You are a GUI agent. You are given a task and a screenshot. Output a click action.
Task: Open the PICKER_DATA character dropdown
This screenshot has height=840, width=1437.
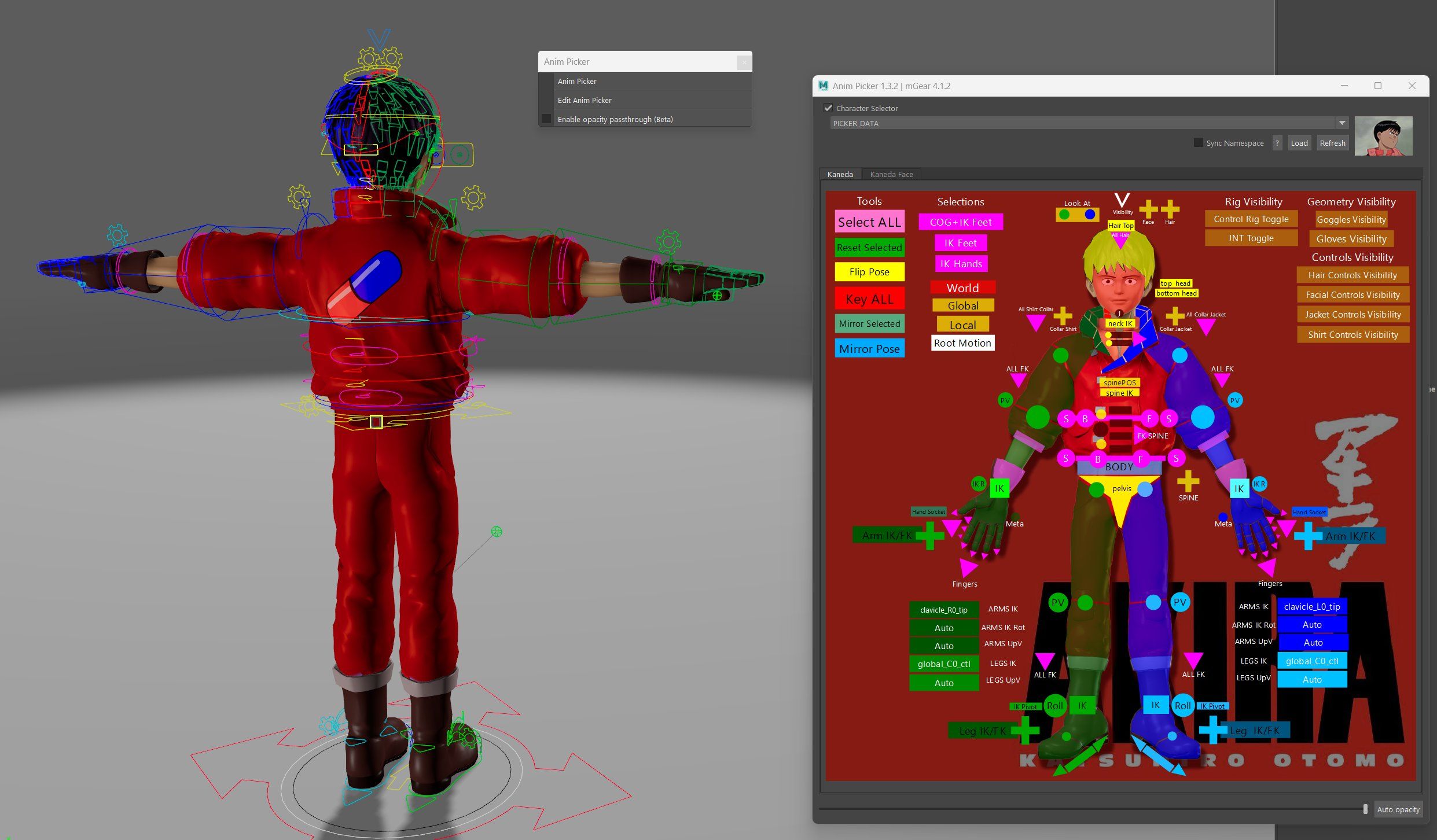1342,123
